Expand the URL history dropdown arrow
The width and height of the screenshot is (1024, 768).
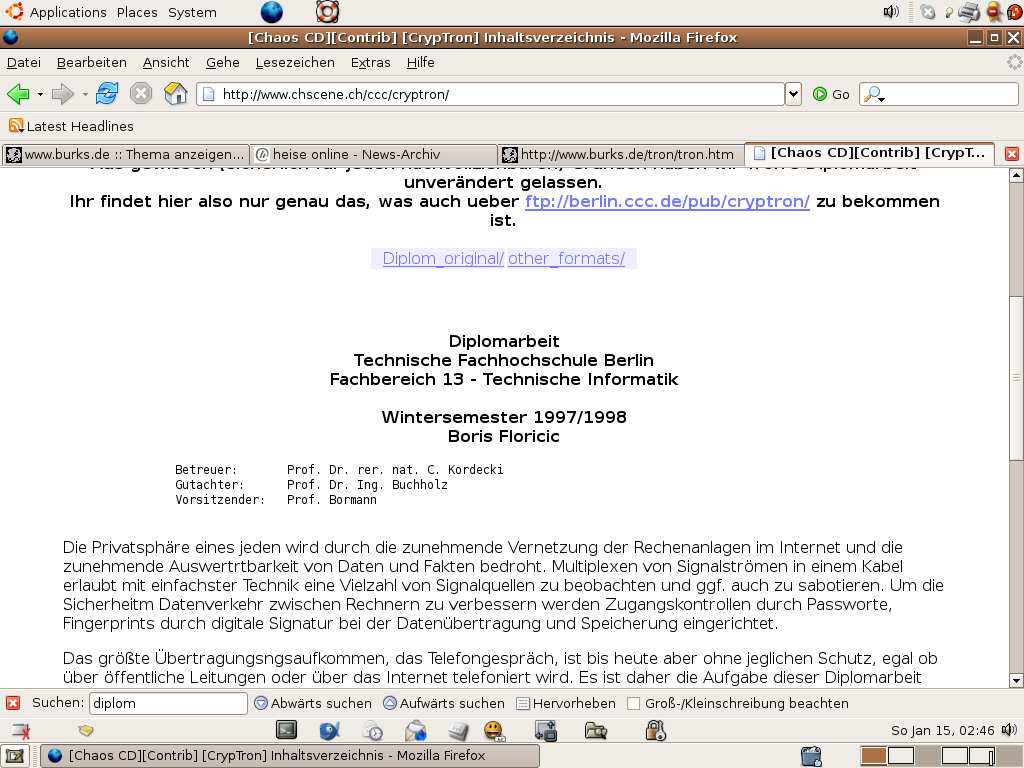point(793,94)
